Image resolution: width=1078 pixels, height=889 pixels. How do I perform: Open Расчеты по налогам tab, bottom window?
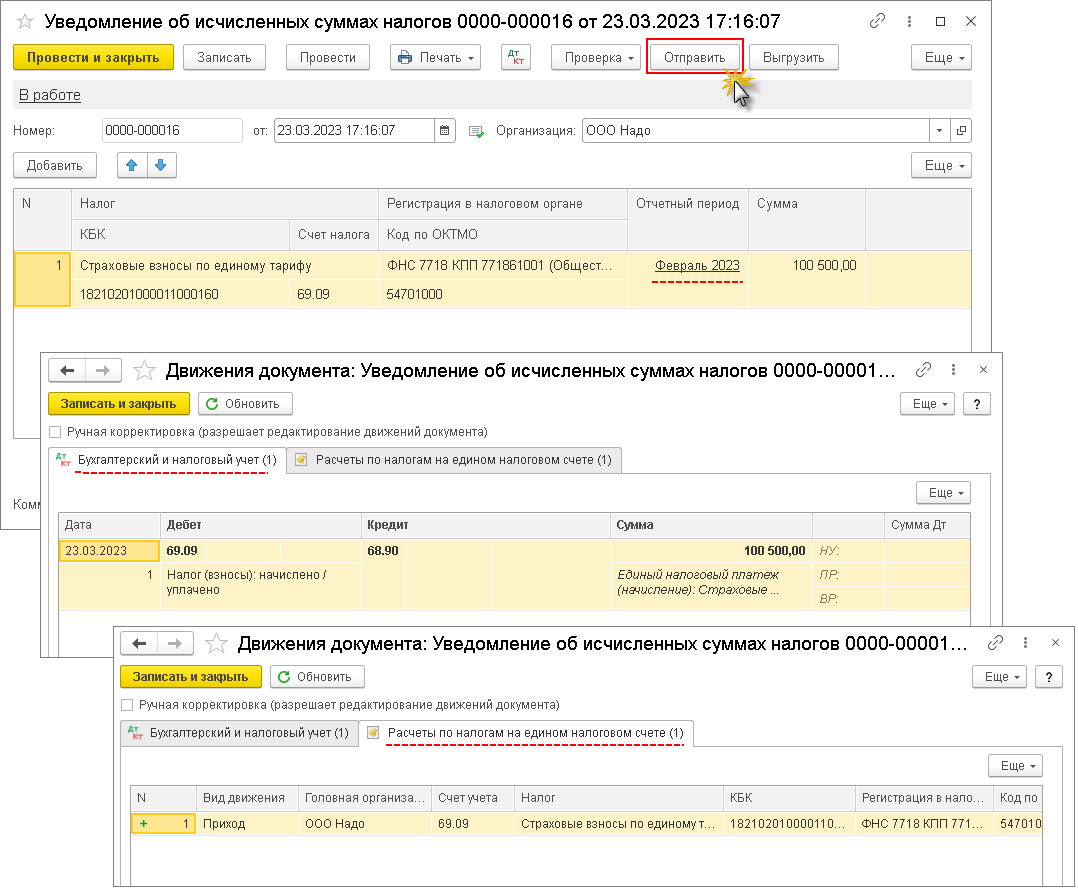click(x=527, y=733)
